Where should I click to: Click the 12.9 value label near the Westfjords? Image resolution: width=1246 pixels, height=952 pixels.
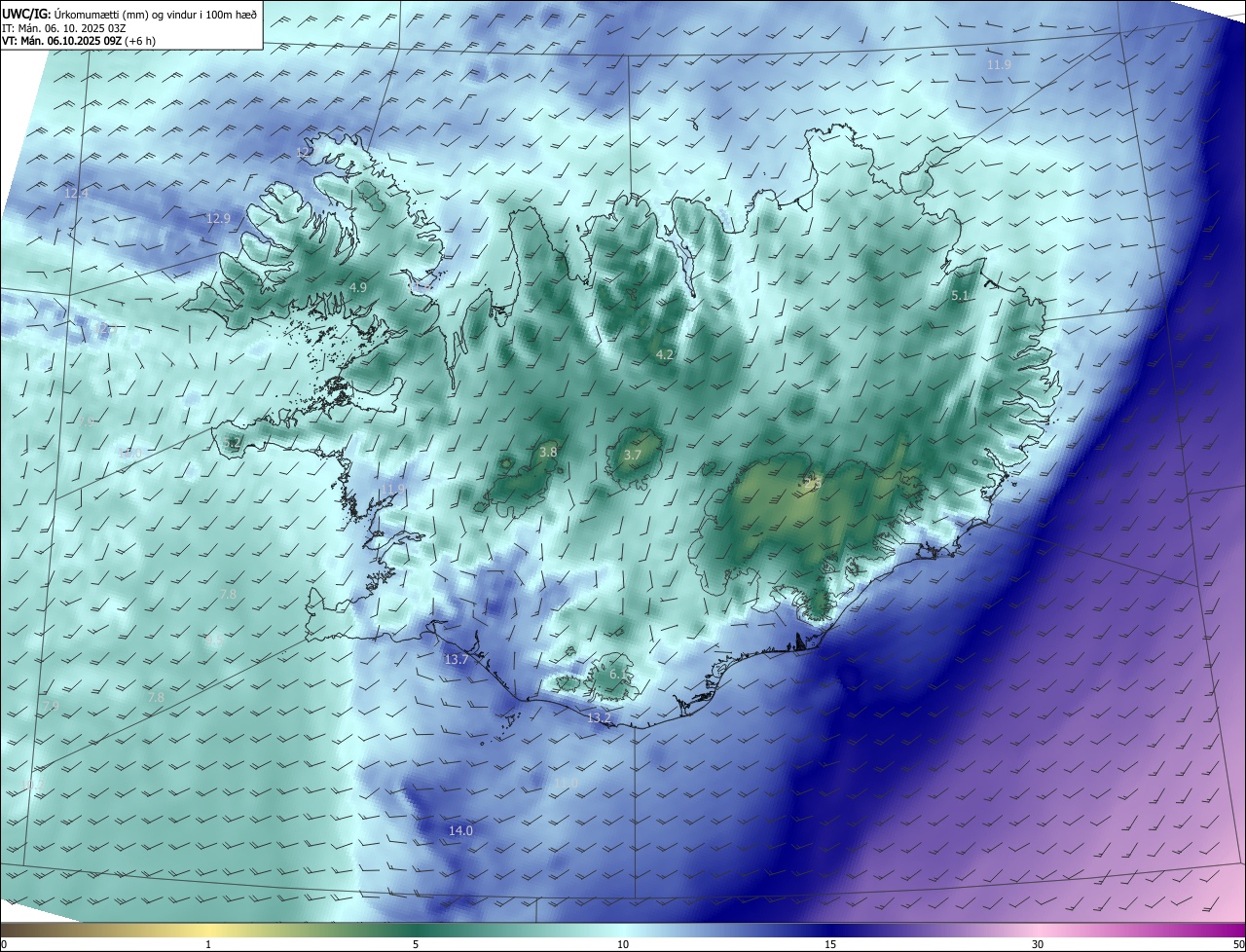click(x=218, y=219)
